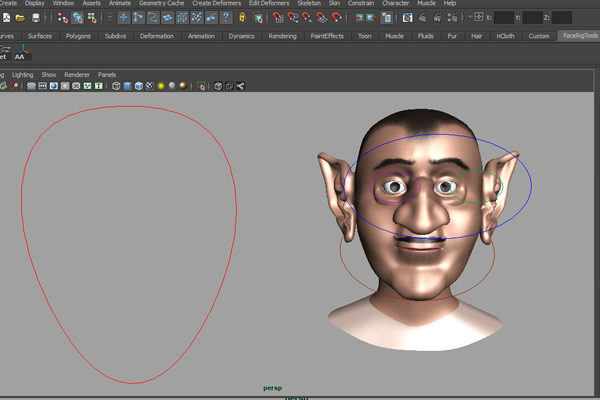This screenshot has height=400, width=600.
Task: Open the Render View window icon
Action: coord(408,18)
